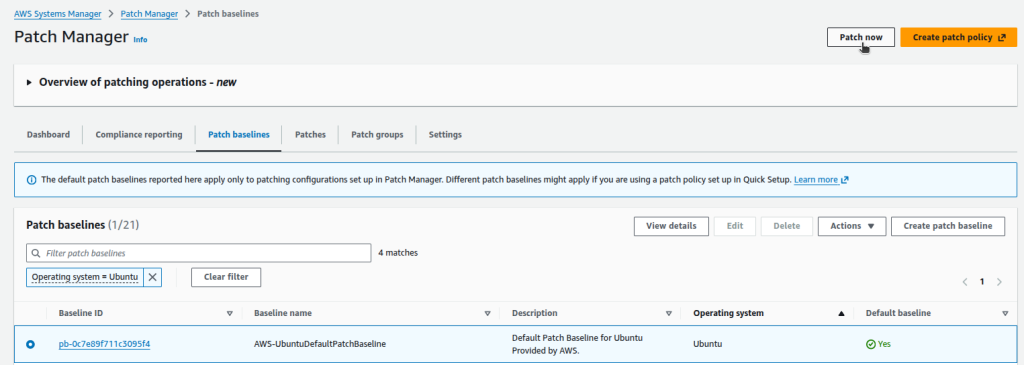Open the Compliance reporting tab

click(x=139, y=135)
